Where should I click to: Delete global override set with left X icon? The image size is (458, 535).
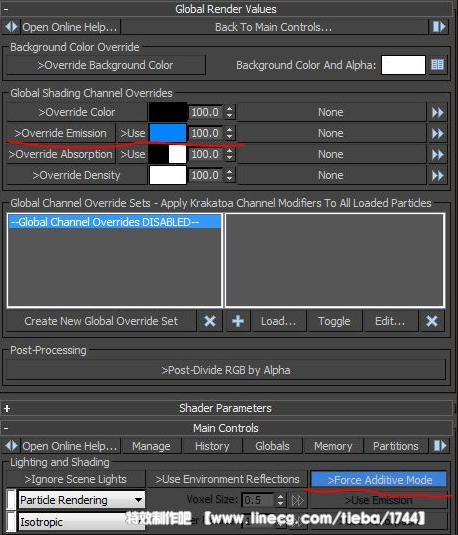coord(210,321)
